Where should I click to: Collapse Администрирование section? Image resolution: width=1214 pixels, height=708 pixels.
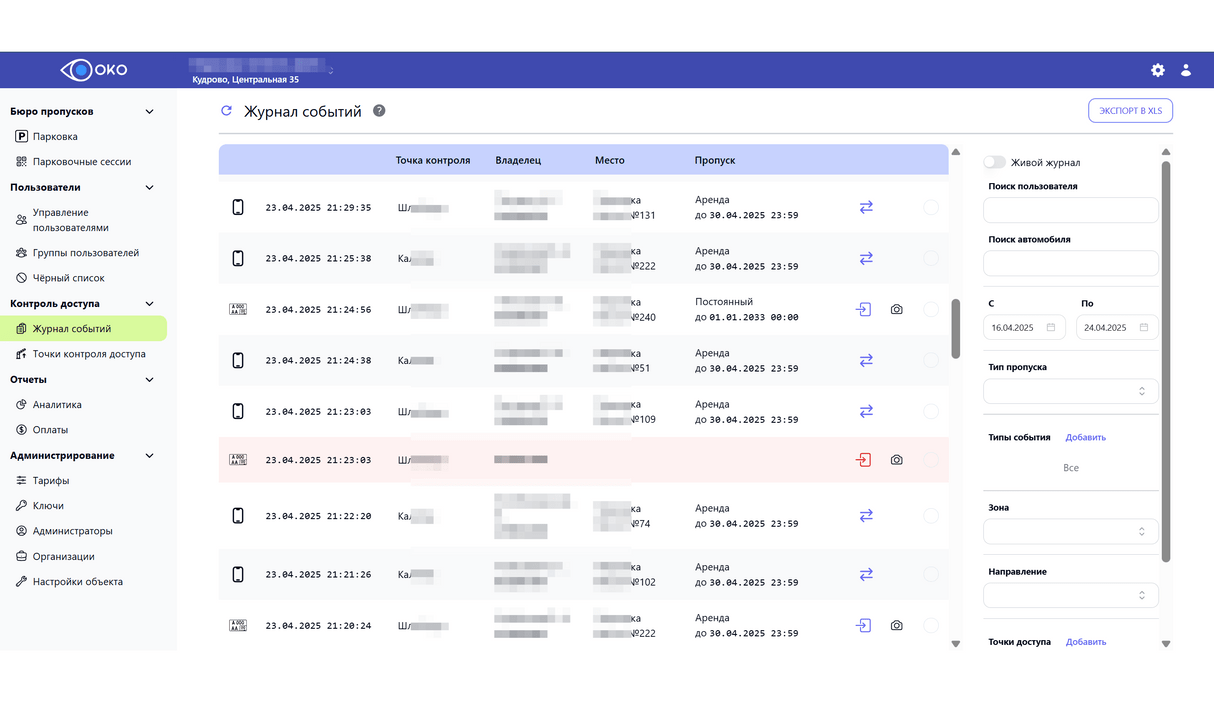150,456
